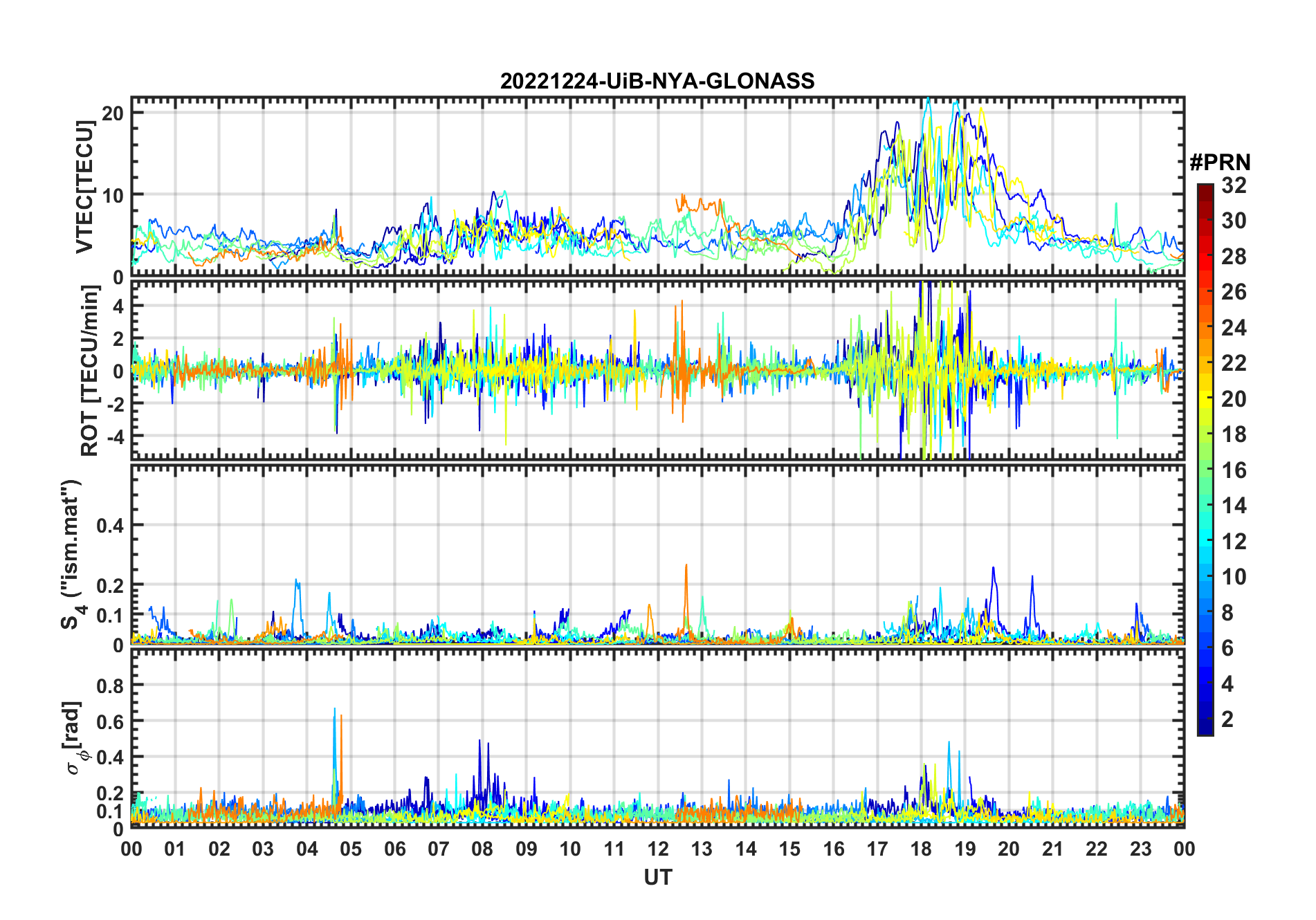Click colorbar tick label "28"

pos(1234,257)
